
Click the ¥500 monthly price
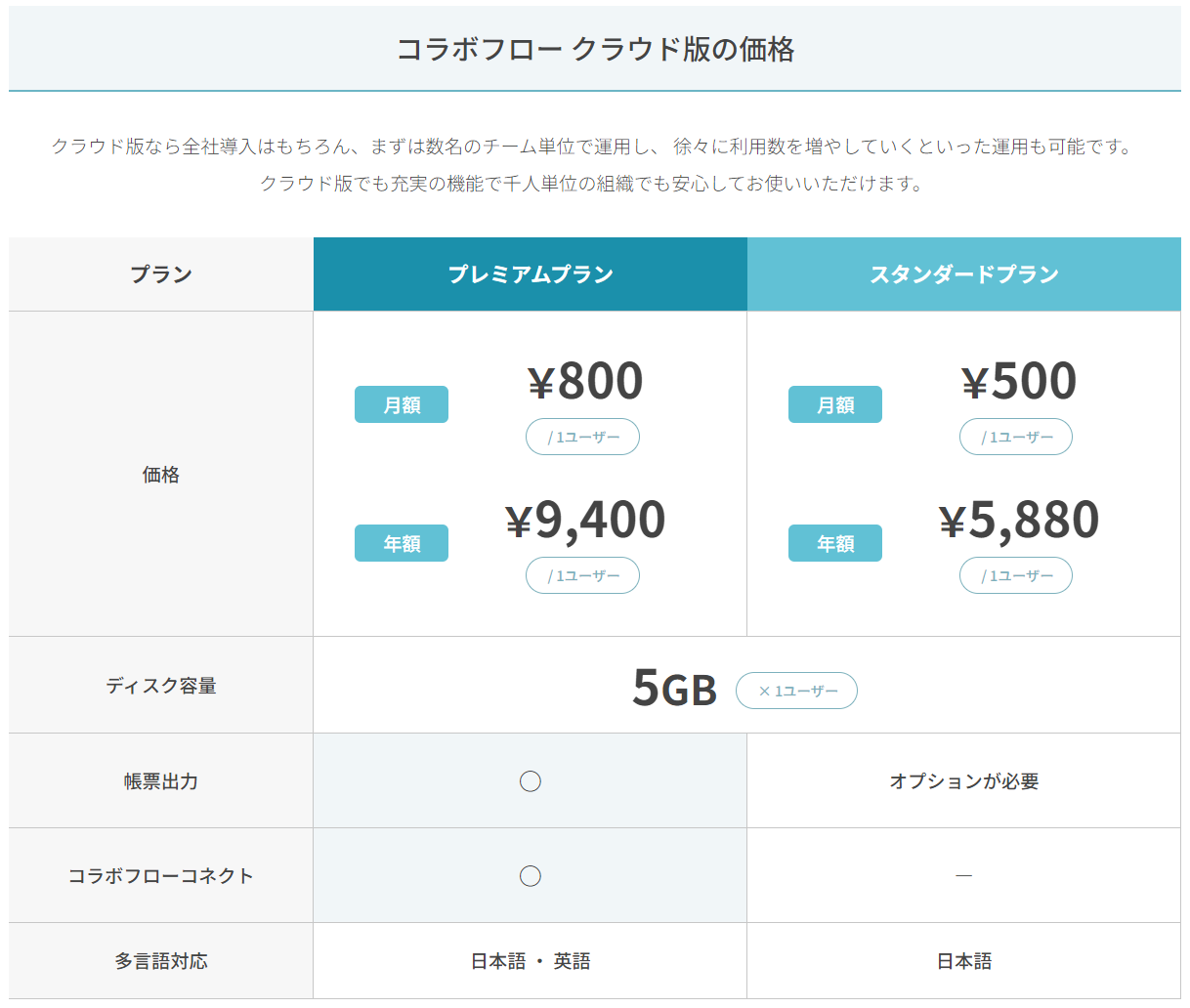pyautogui.click(x=1018, y=381)
